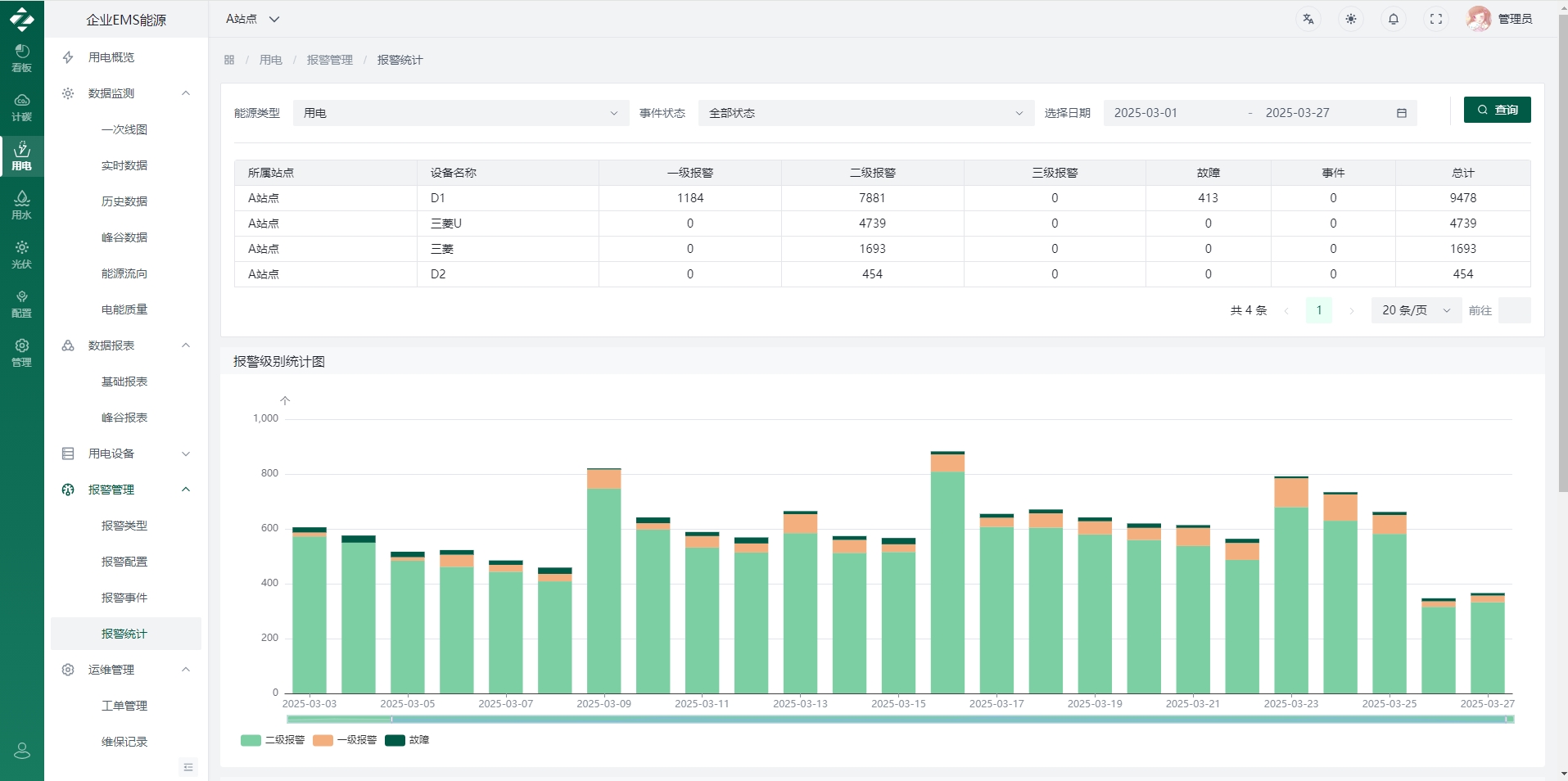Viewport: 1568px width, 781px height.
Task: Click the chart date range zoom slider
Action: pyautogui.click(x=899, y=720)
